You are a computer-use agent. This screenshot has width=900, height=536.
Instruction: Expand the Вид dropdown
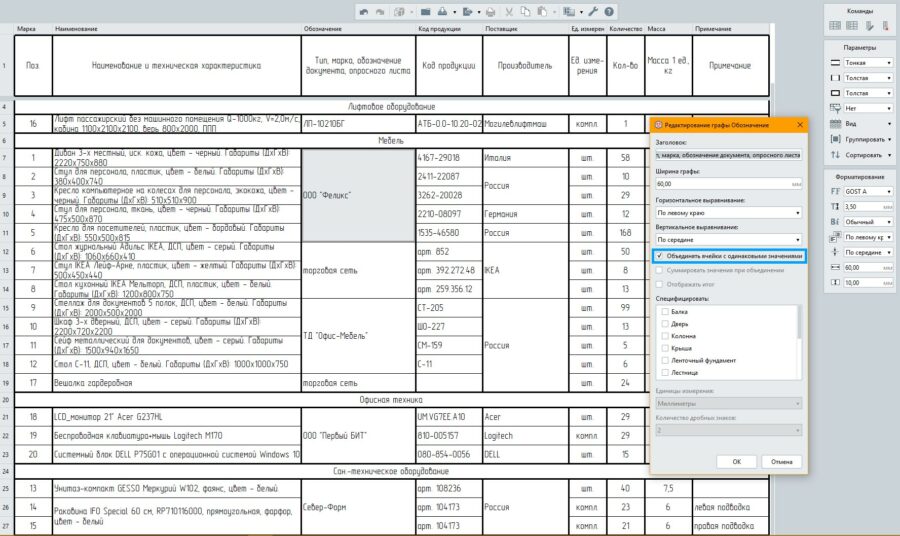[x=889, y=124]
